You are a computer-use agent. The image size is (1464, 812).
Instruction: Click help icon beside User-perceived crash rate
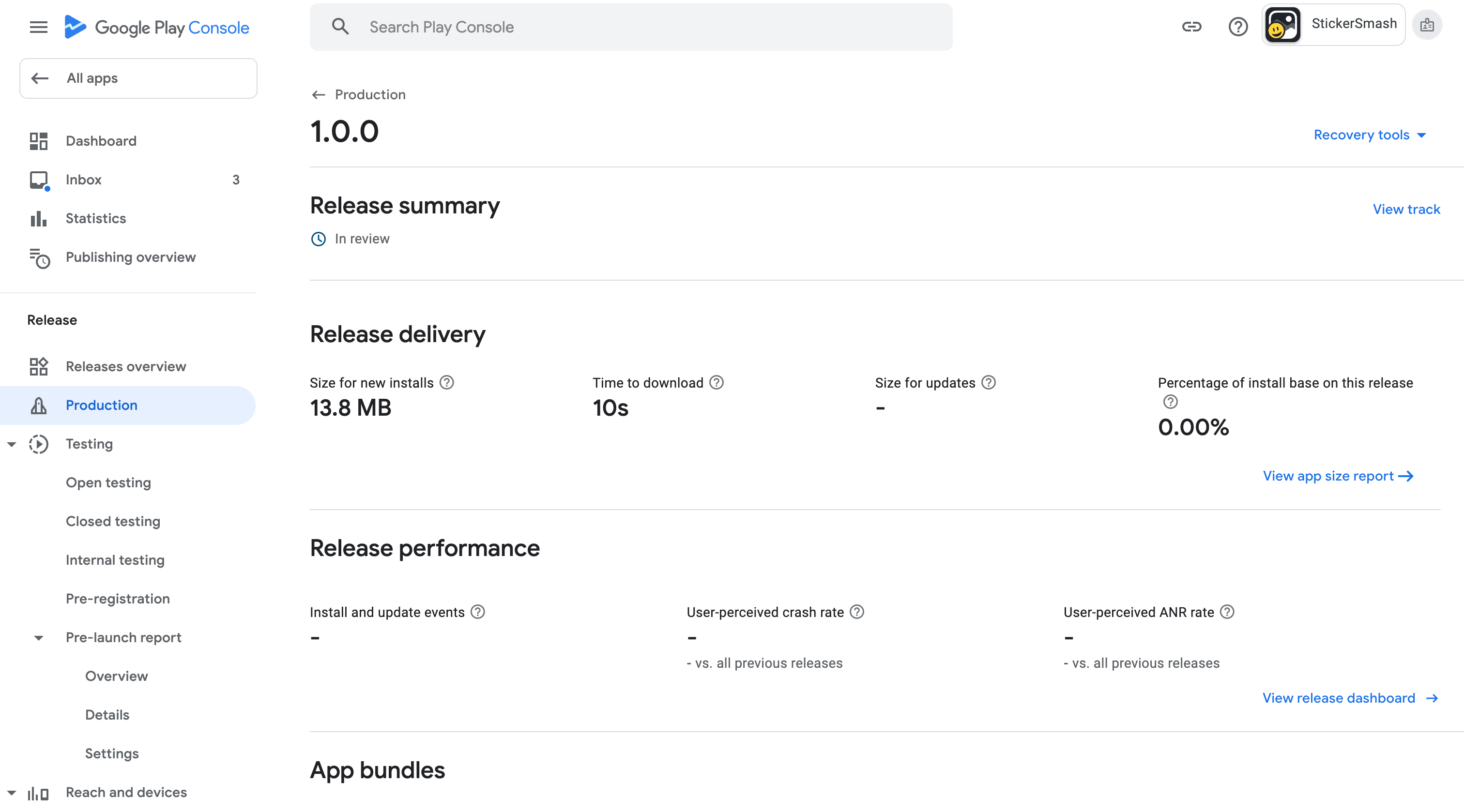point(856,612)
